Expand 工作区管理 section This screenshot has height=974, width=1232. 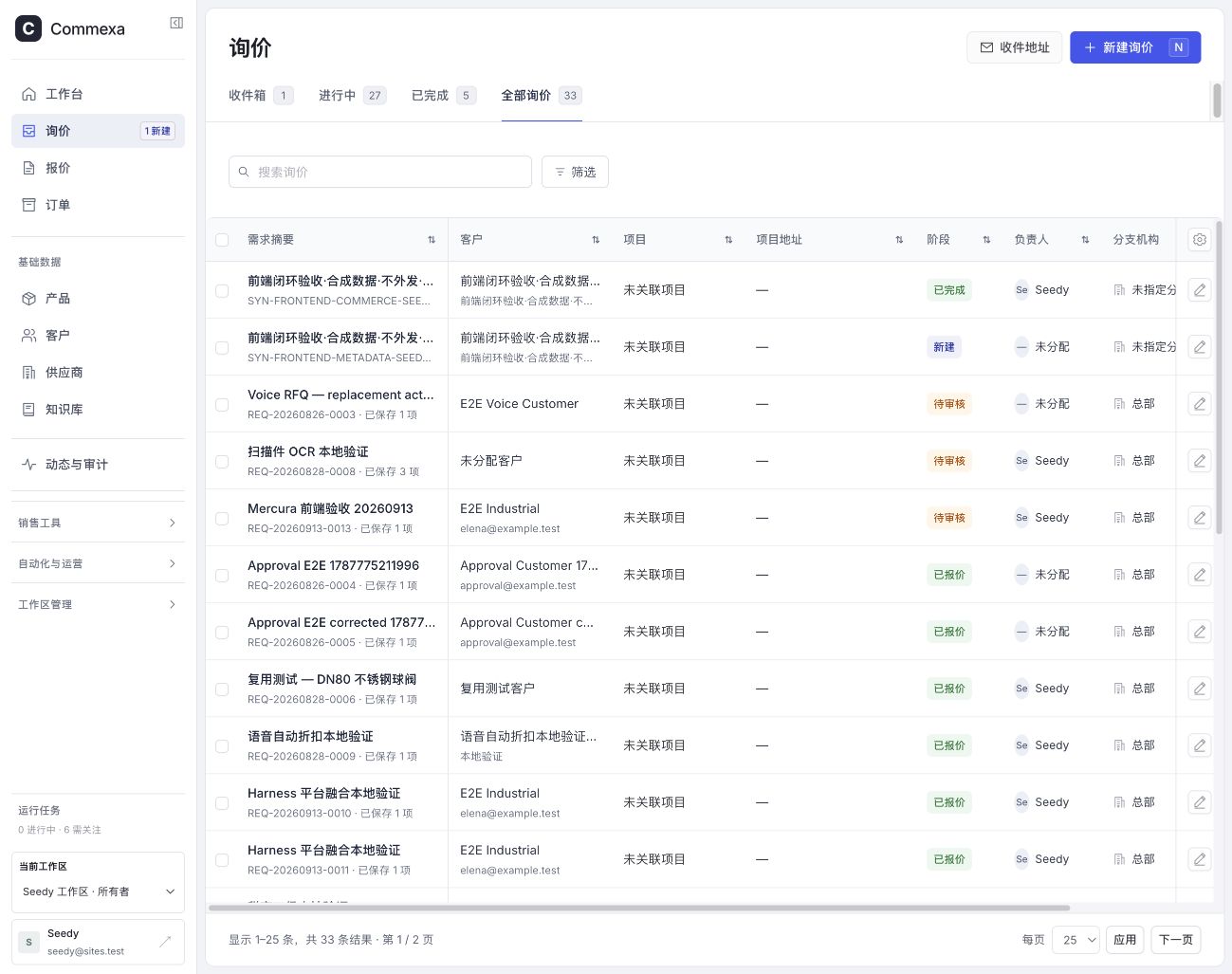click(x=98, y=604)
